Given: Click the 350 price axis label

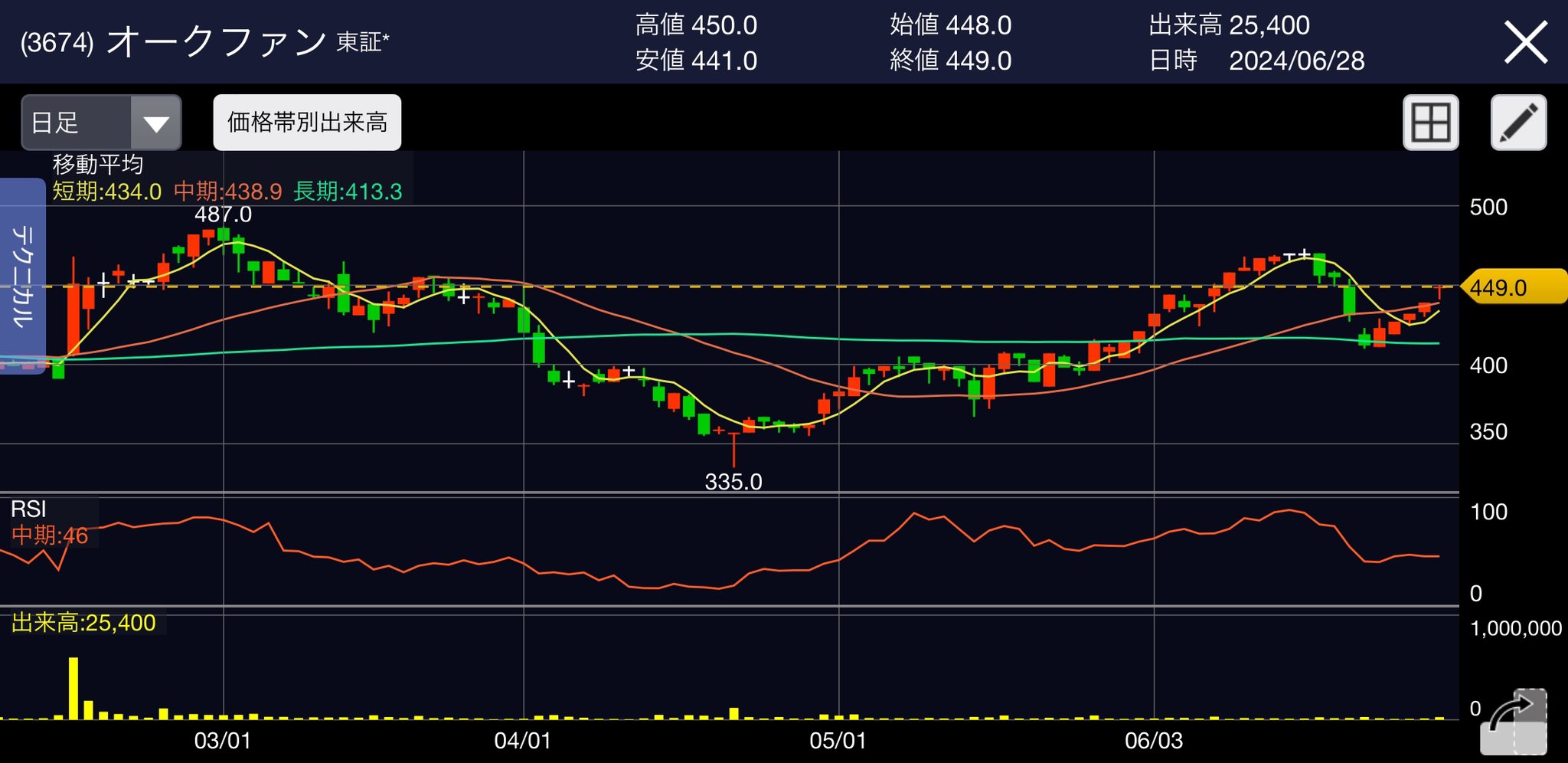Looking at the screenshot, I should pyautogui.click(x=1488, y=432).
